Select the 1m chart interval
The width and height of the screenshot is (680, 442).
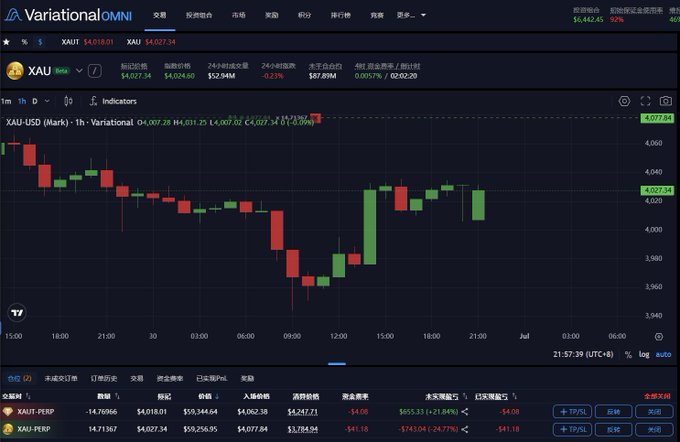point(6,101)
